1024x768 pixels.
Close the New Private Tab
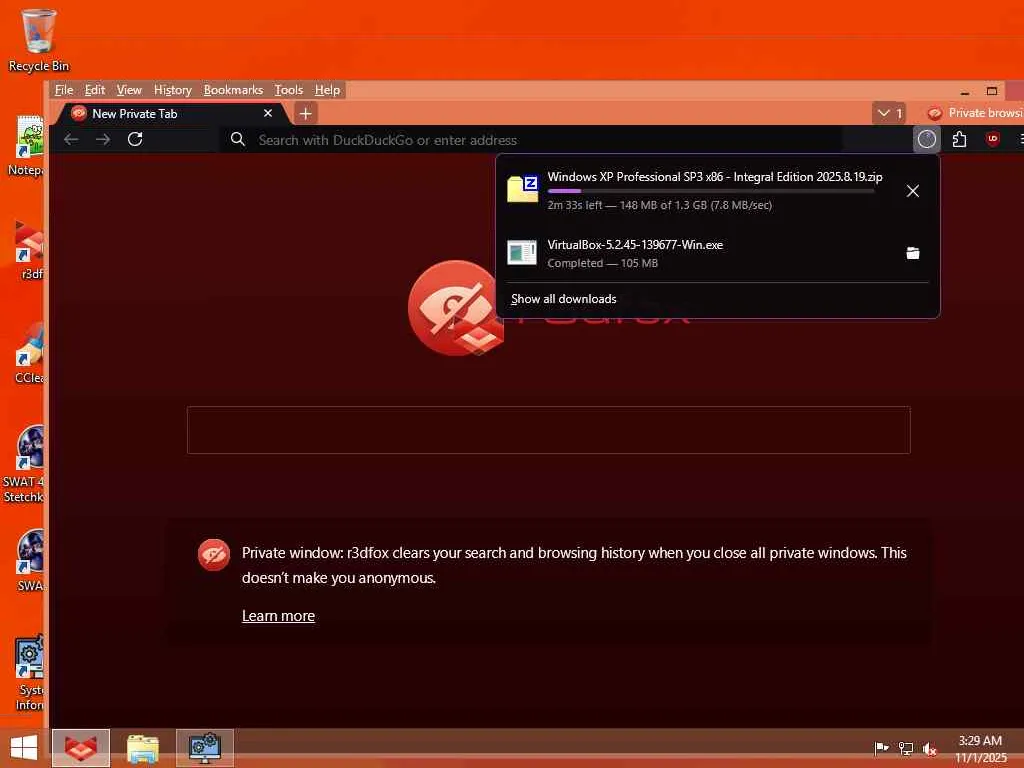pos(268,113)
